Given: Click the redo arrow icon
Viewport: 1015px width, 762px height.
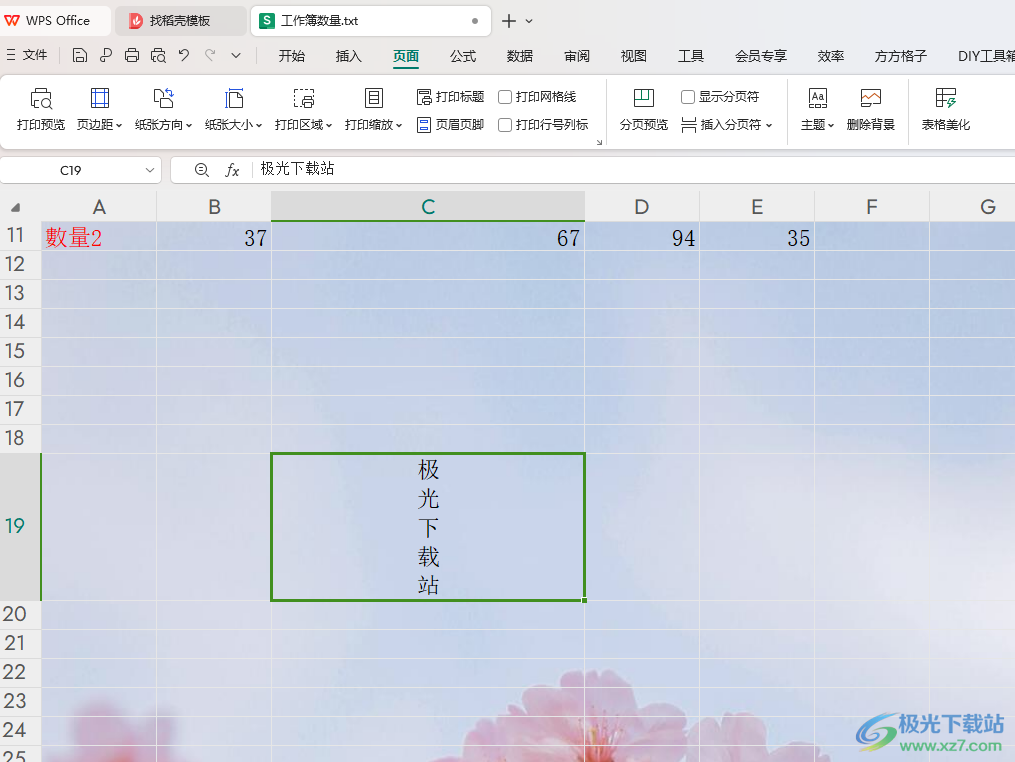Looking at the screenshot, I should pyautogui.click(x=210, y=56).
